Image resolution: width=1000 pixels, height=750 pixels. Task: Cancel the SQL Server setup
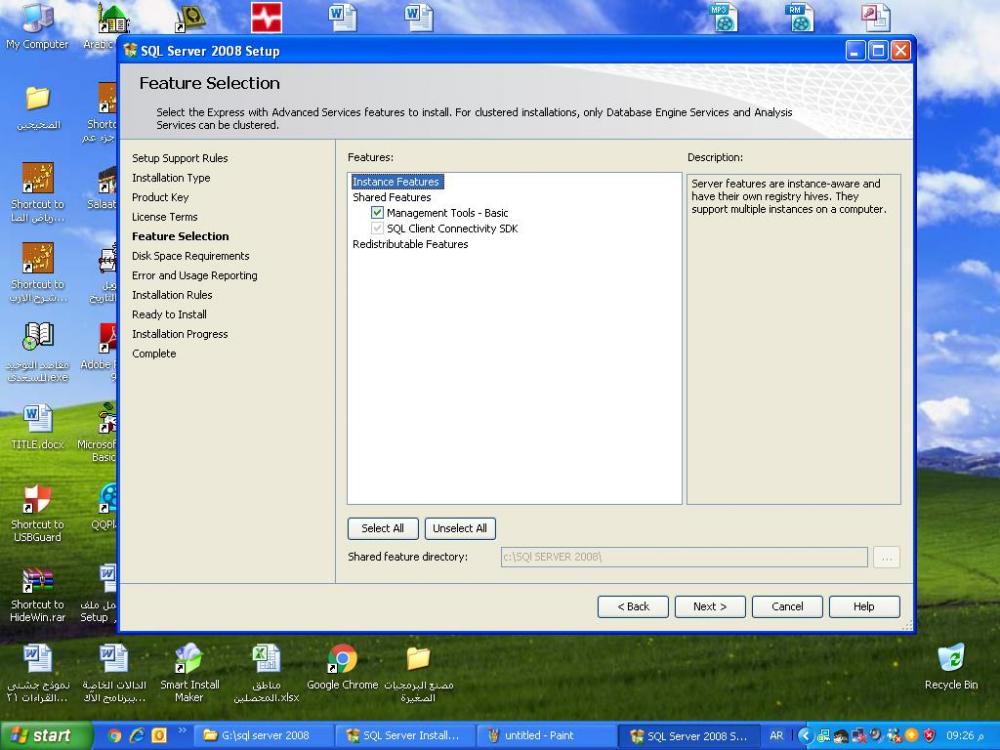click(787, 607)
